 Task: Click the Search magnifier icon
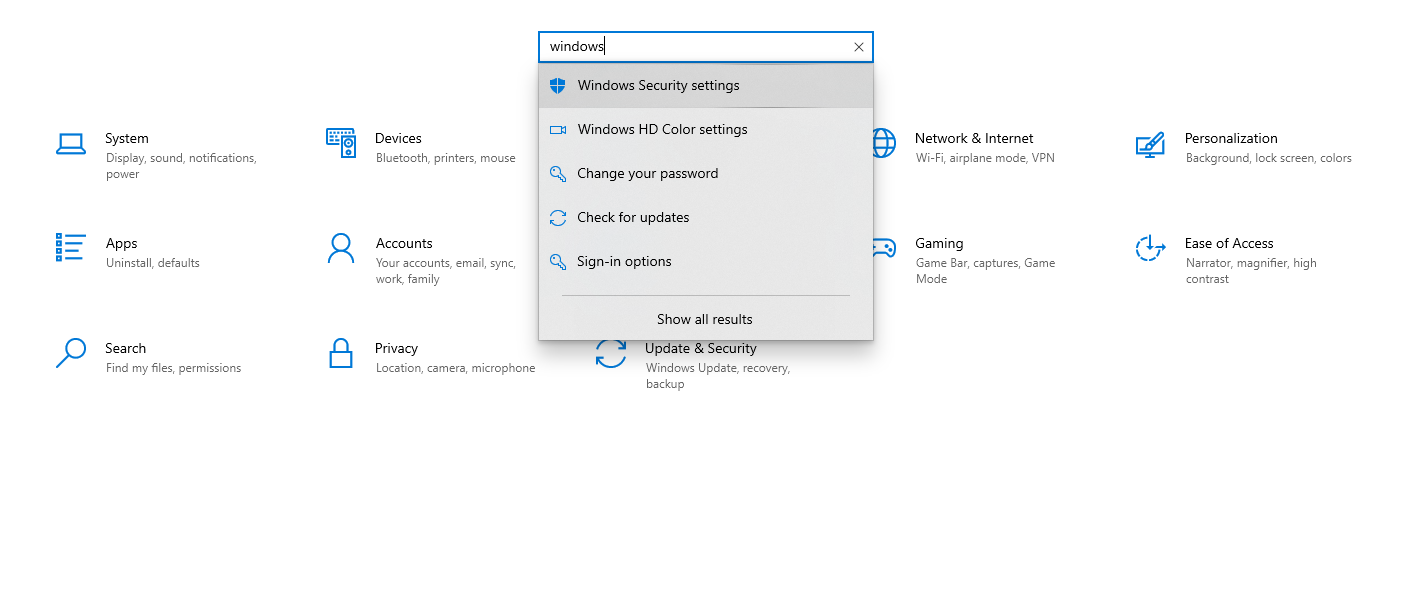point(71,353)
